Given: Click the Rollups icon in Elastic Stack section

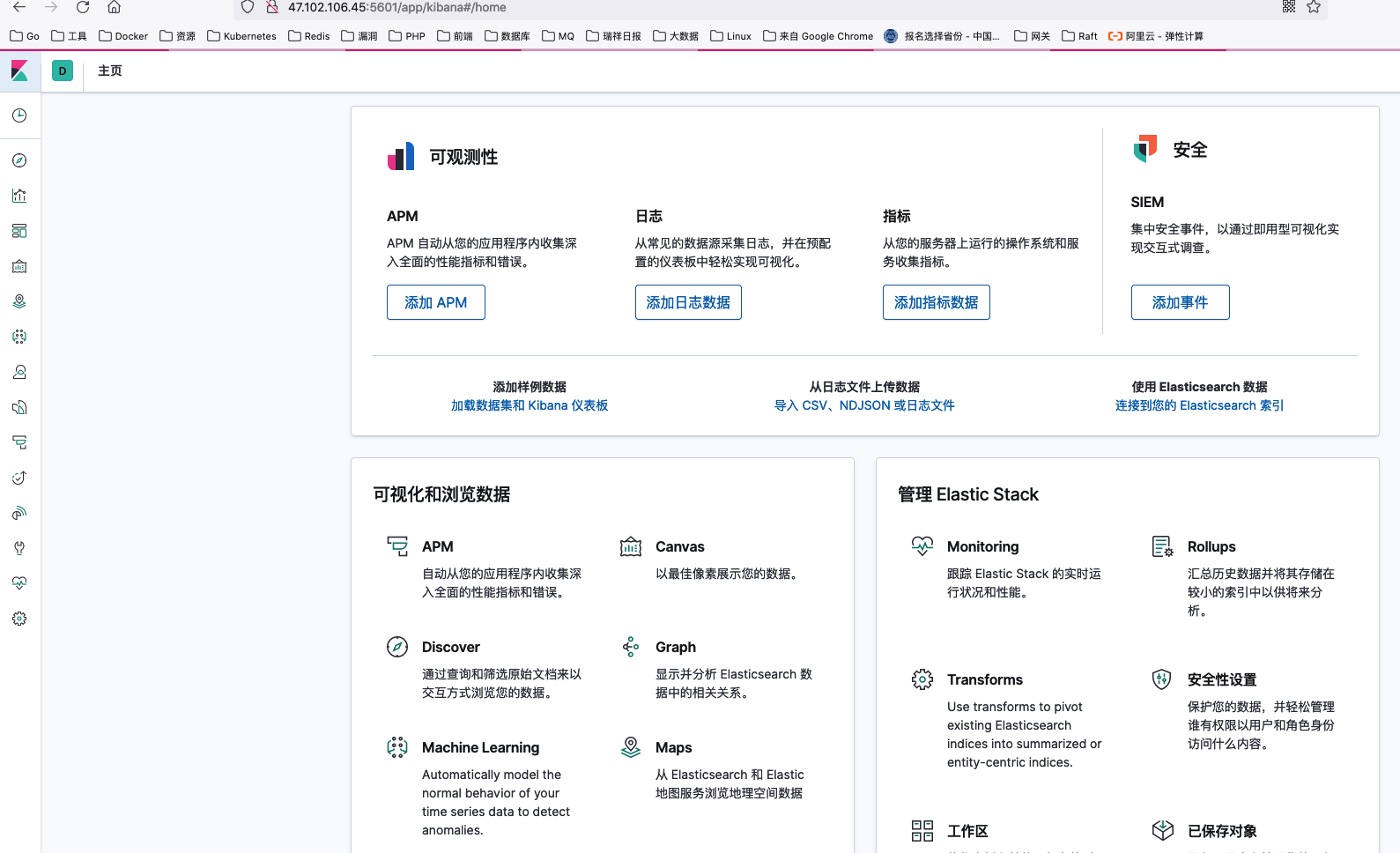Looking at the screenshot, I should pyautogui.click(x=1163, y=546).
